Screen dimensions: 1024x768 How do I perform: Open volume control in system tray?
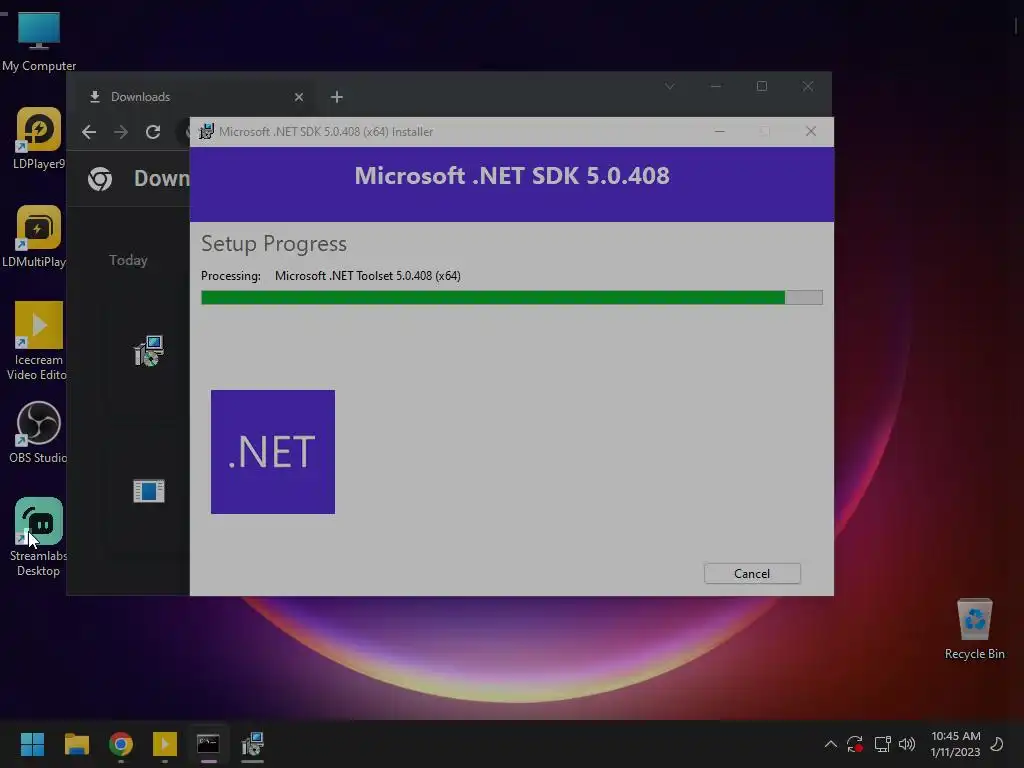tap(907, 744)
